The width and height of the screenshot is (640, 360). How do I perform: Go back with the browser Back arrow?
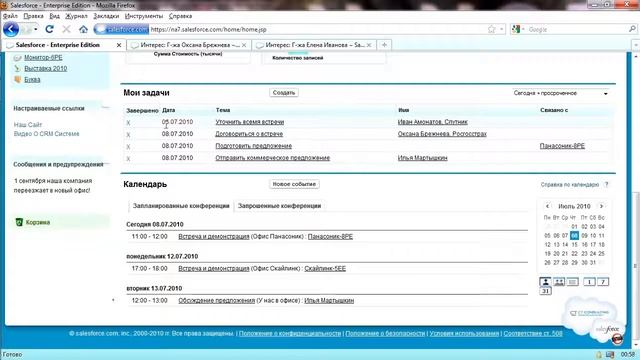tap(11, 29)
